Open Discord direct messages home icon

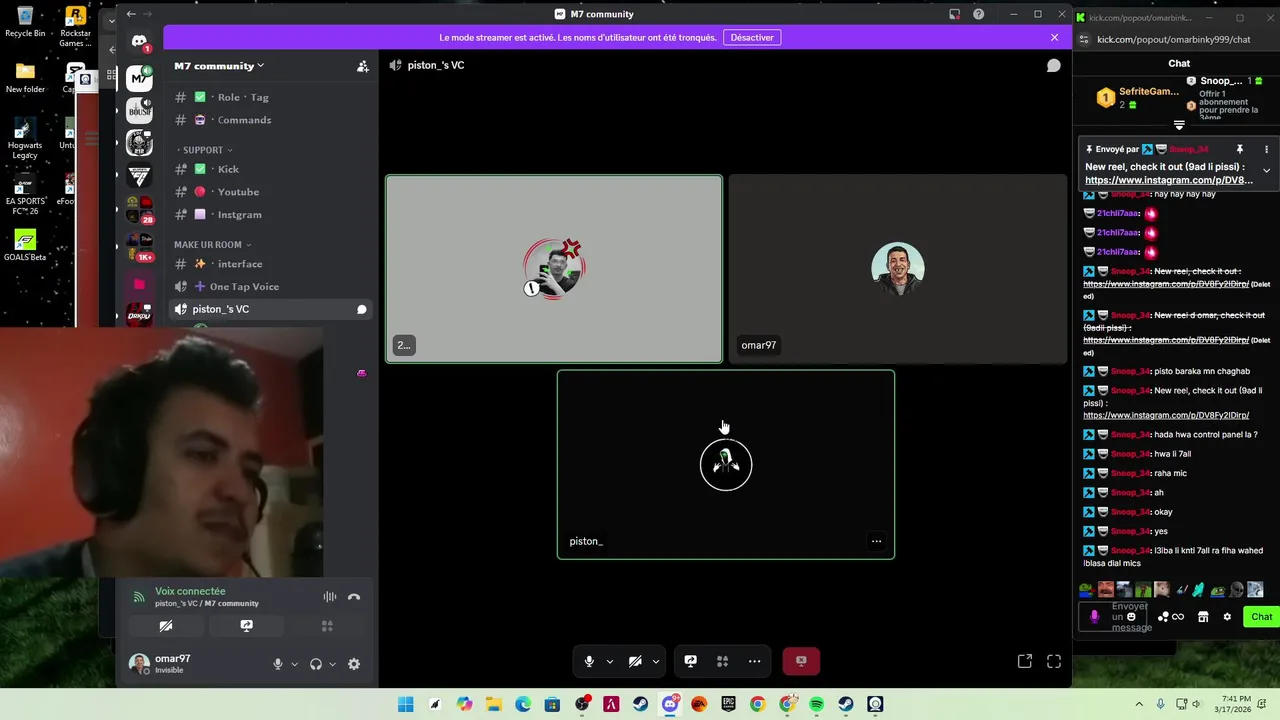(x=139, y=41)
